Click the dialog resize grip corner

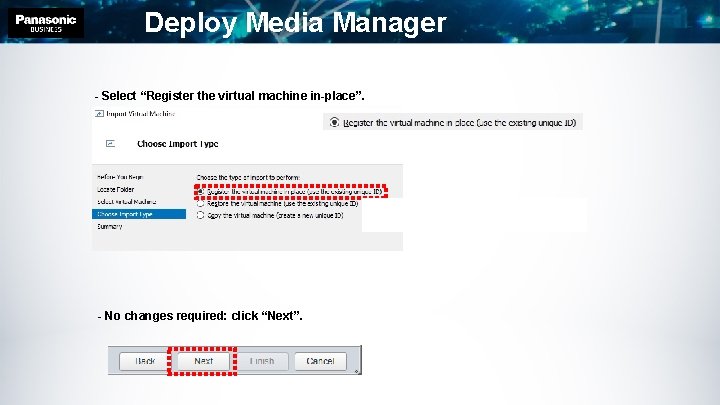357,371
